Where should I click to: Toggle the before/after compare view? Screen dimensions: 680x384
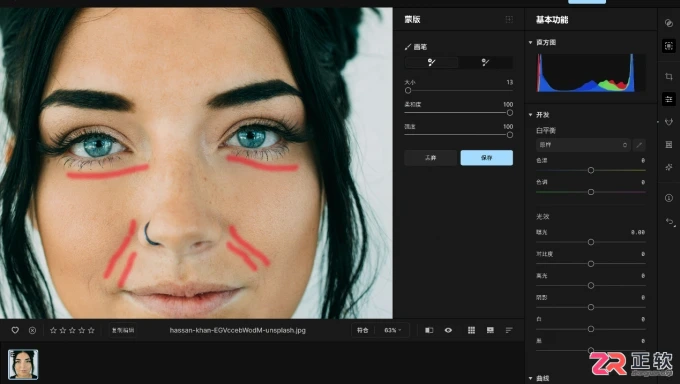(429, 330)
